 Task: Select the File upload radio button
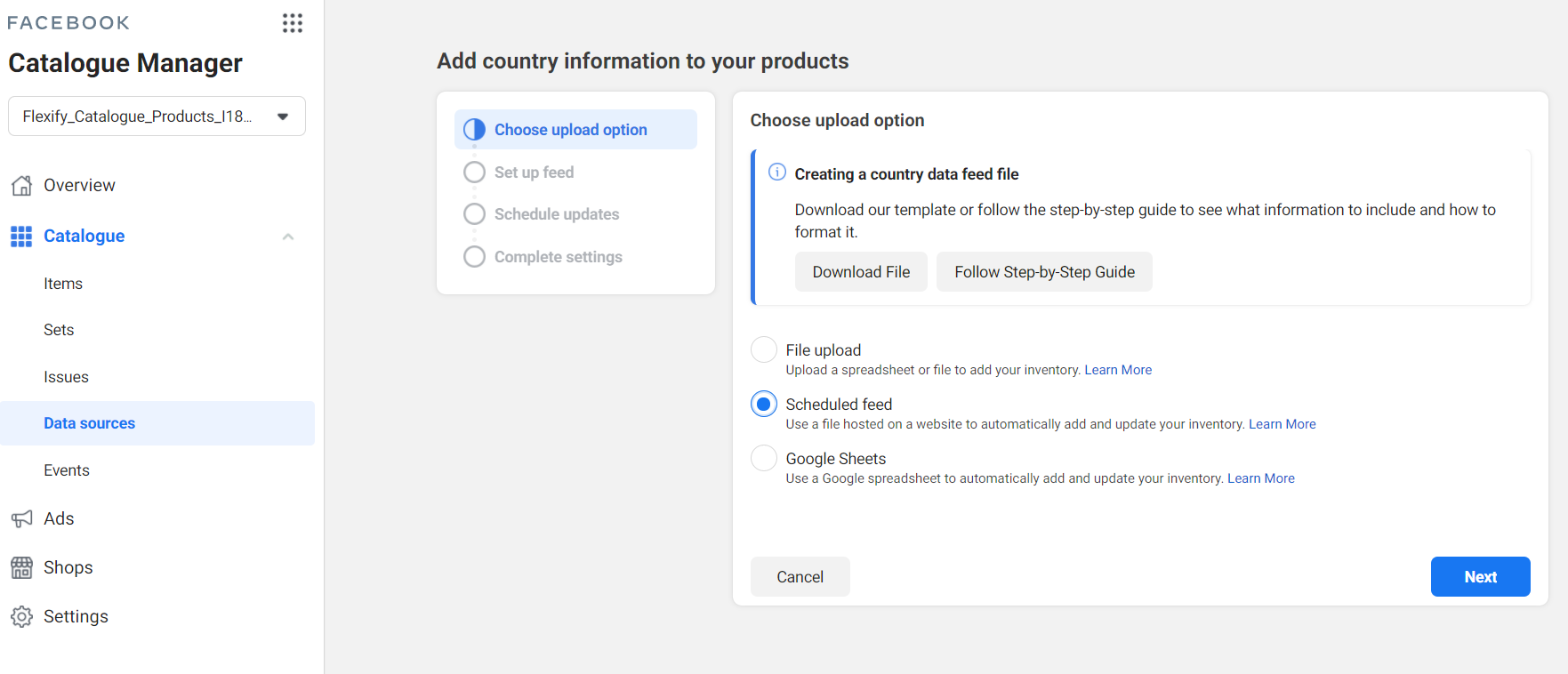763,349
